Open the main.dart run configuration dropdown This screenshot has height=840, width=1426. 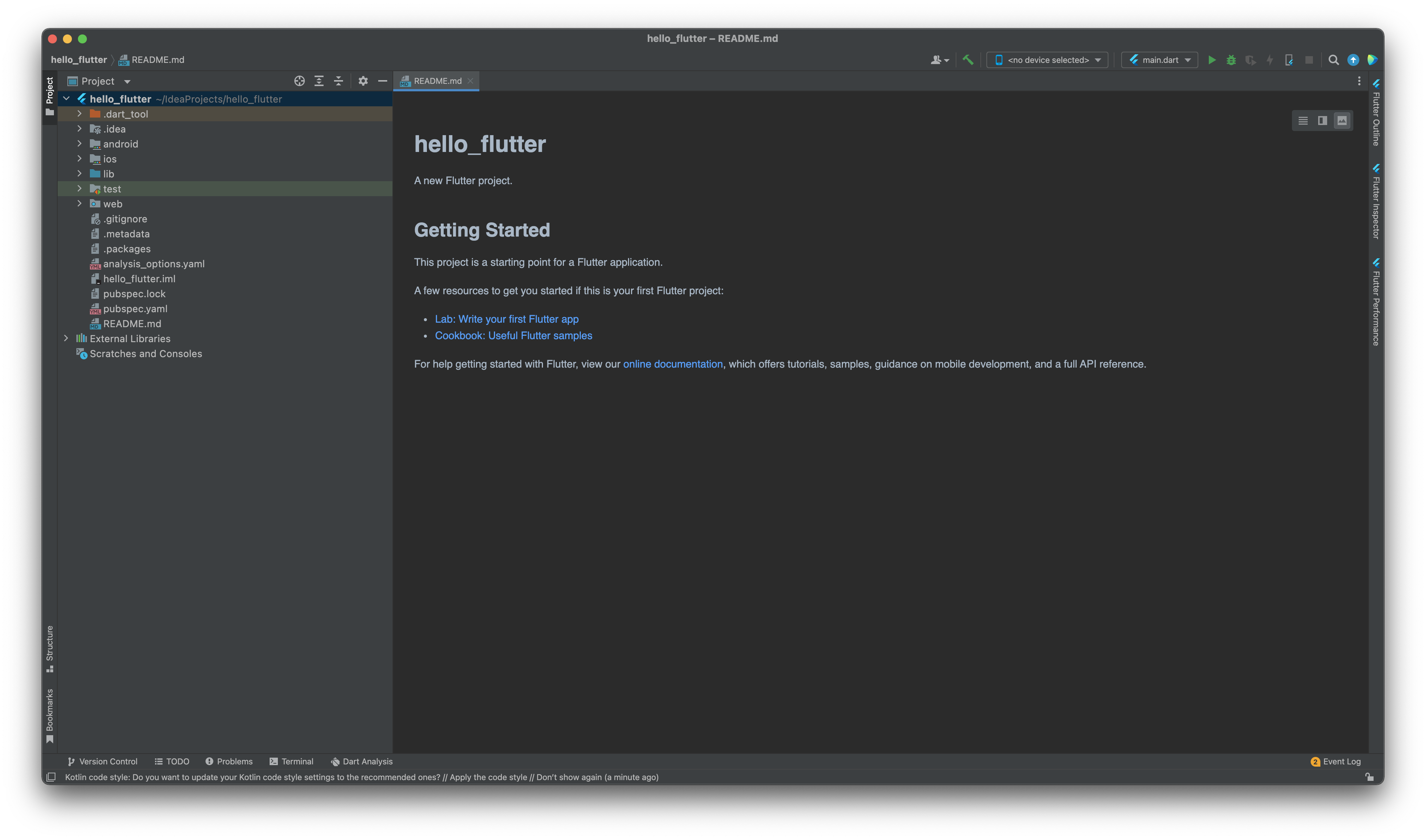point(1159,60)
